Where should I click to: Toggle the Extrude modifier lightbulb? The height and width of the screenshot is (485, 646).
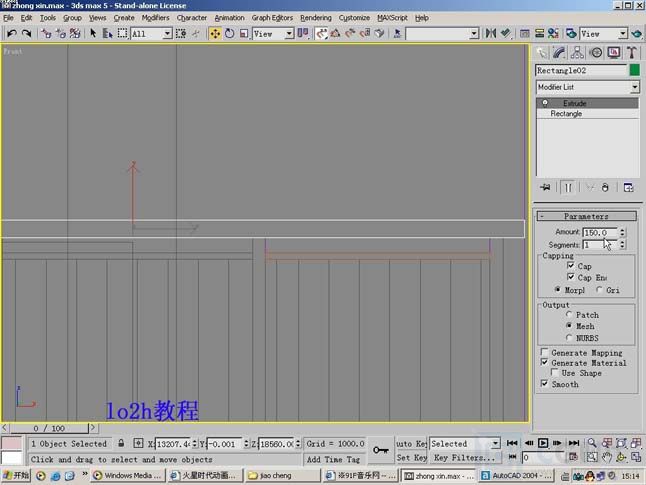pos(545,103)
